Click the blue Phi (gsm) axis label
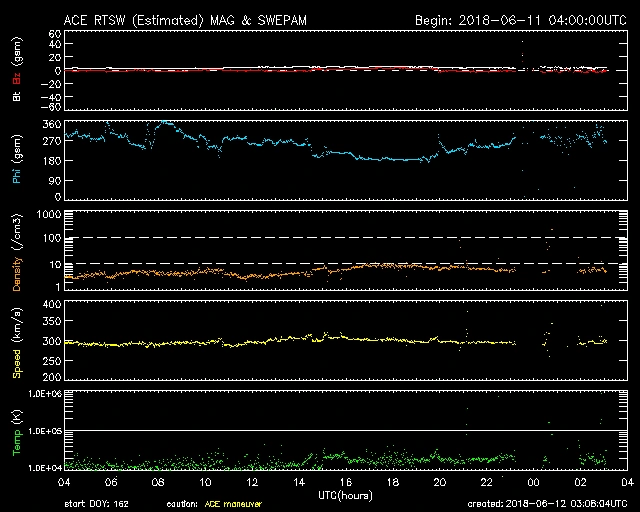The width and height of the screenshot is (640, 512). 15,159
